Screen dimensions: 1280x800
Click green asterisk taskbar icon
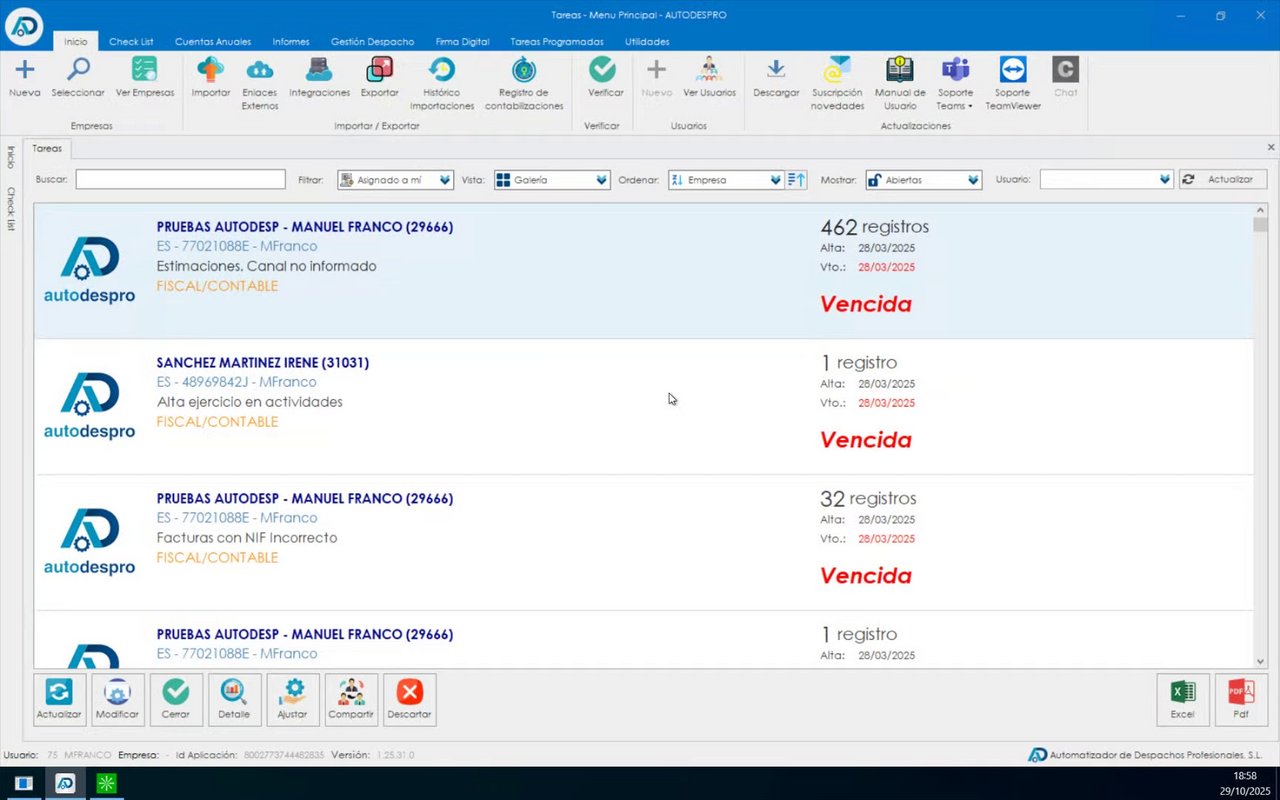106,783
